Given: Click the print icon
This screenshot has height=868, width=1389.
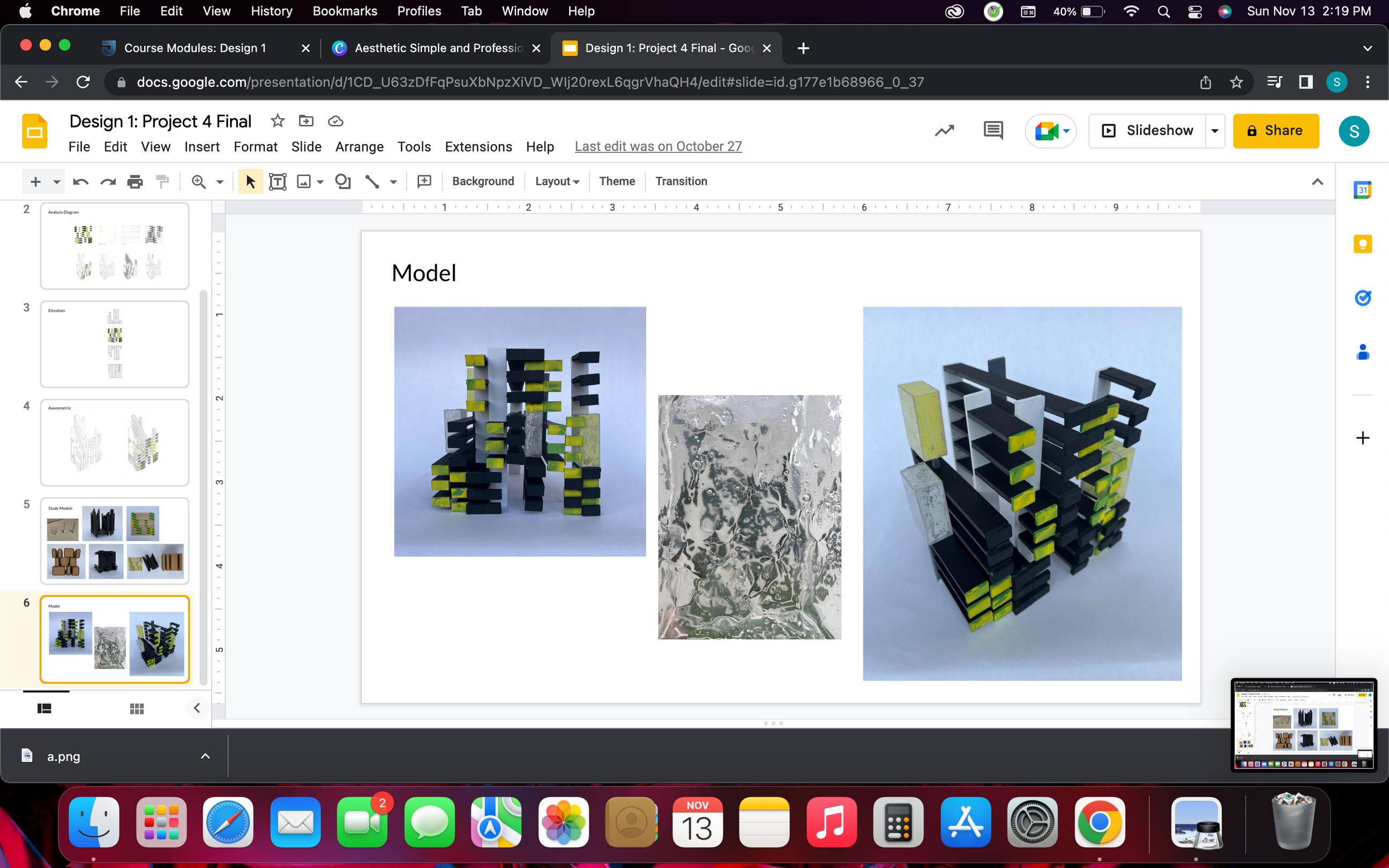Looking at the screenshot, I should click(135, 182).
